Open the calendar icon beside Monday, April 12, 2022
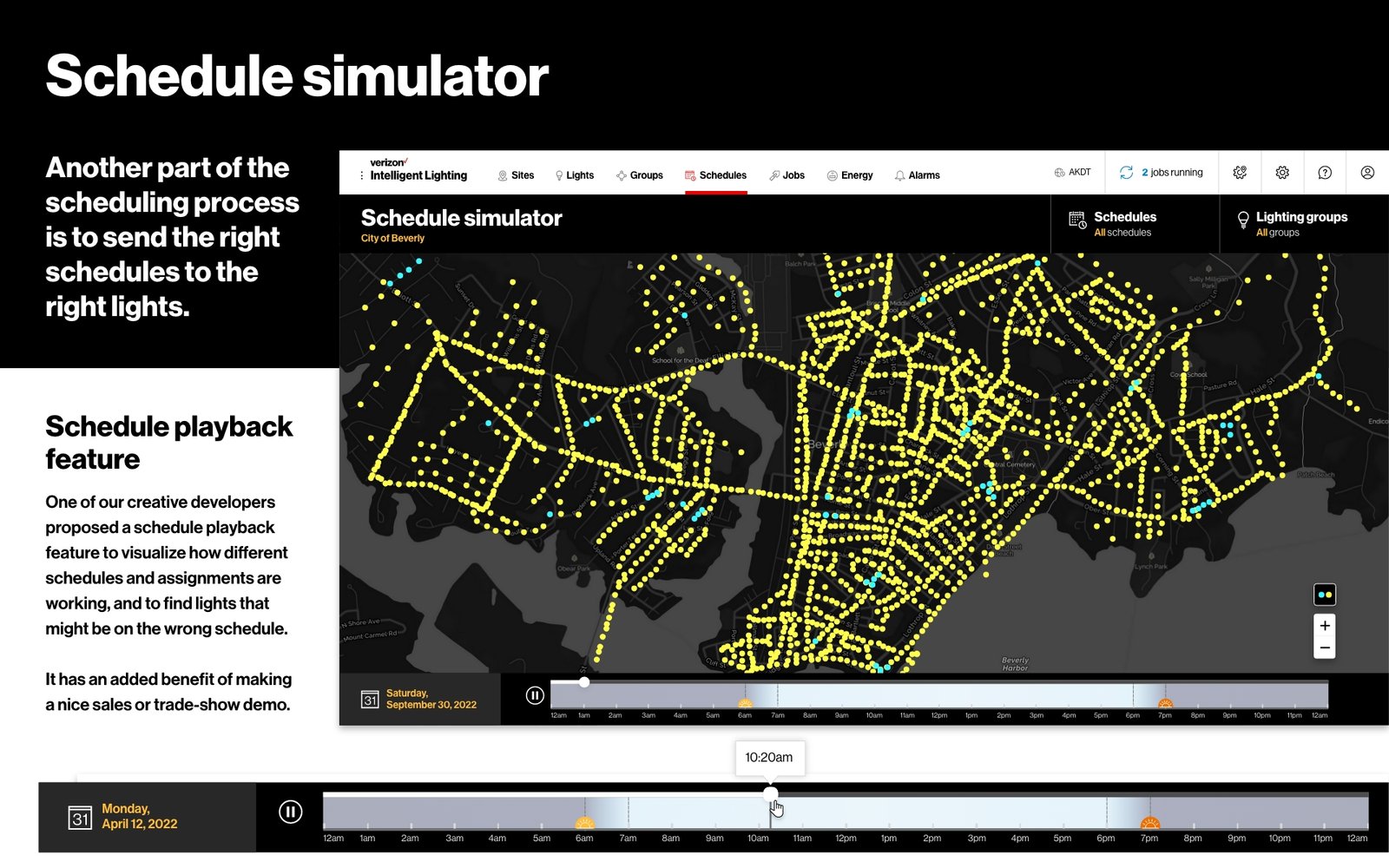This screenshot has height=868, width=1389. 80,818
